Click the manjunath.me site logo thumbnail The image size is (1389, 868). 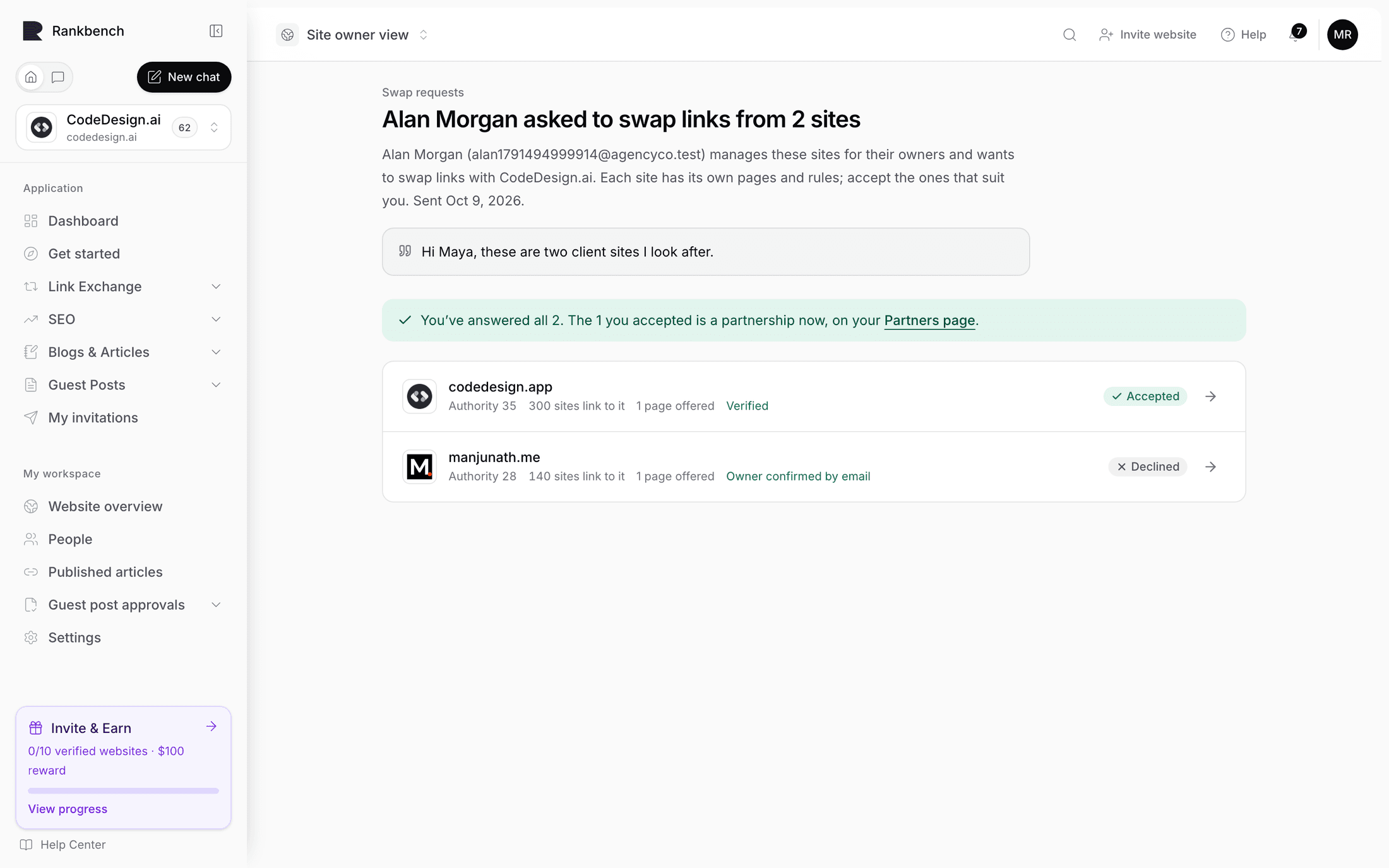419,467
